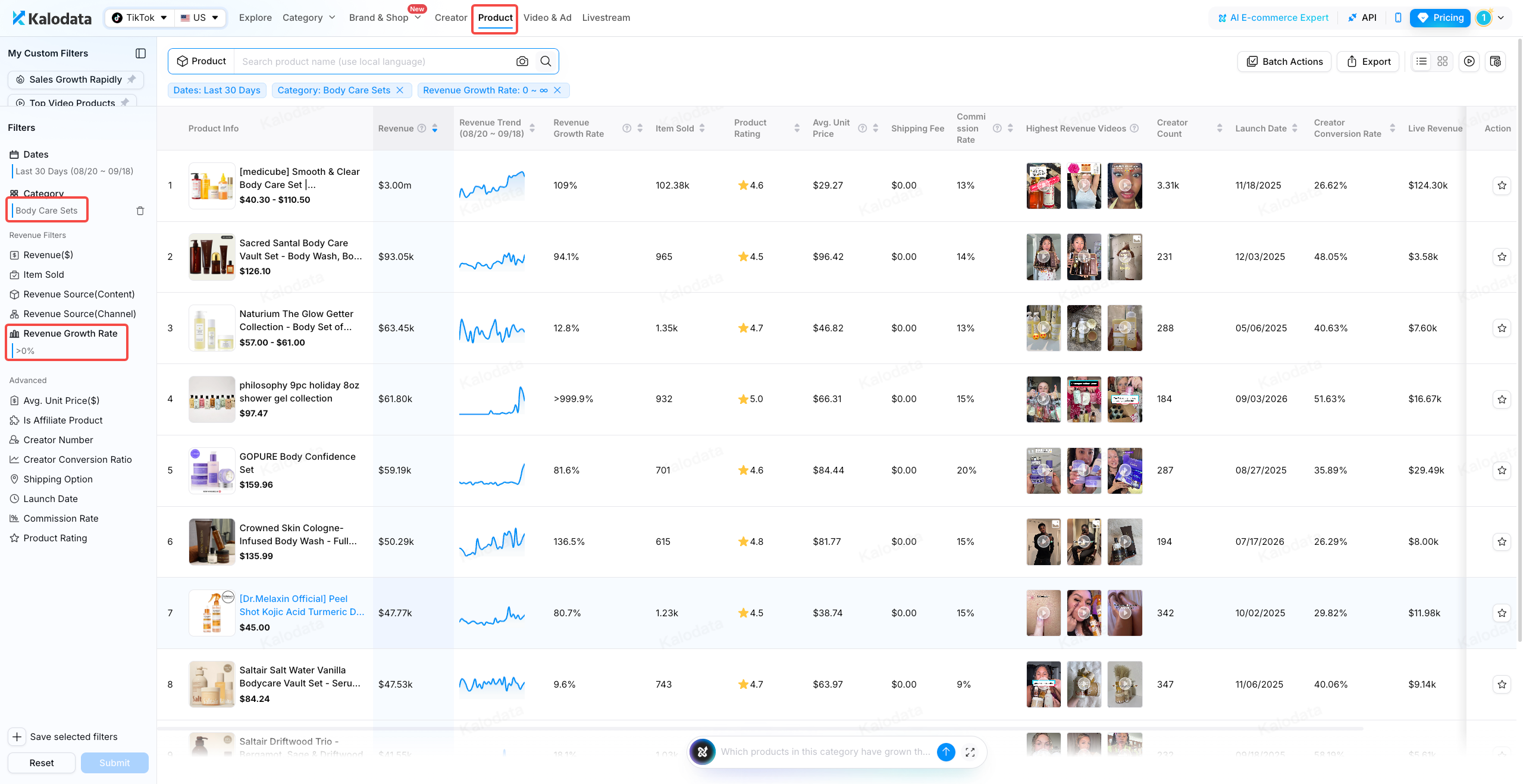This screenshot has width=1523, height=784.
Task: Sort by Product Rating arrows
Action: point(797,128)
